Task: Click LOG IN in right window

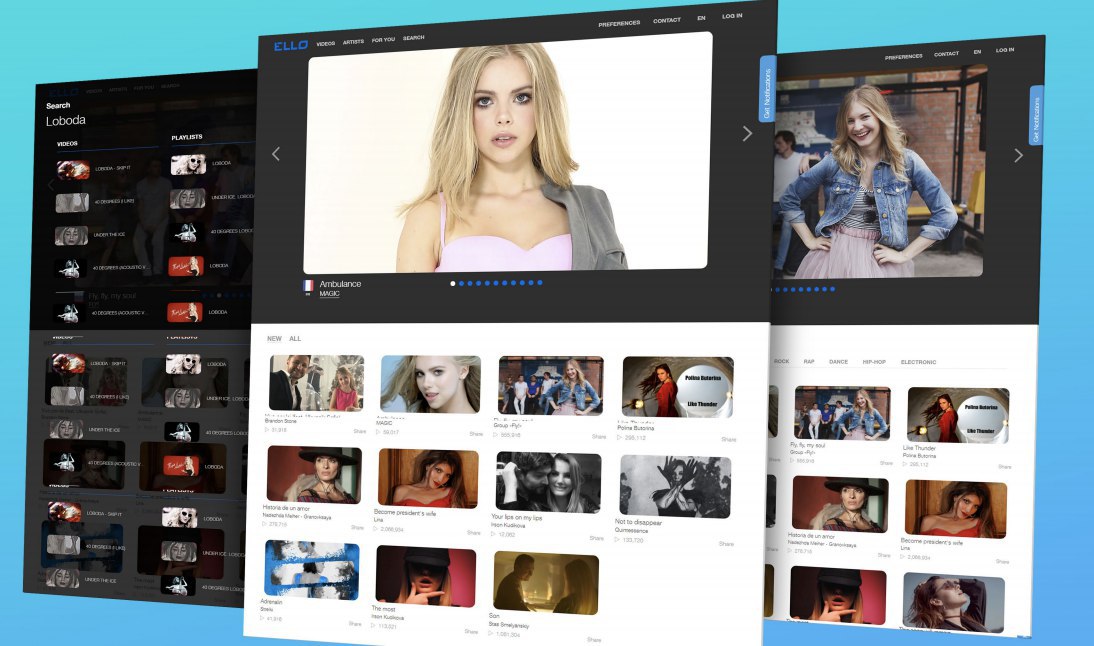Action: (x=1005, y=50)
